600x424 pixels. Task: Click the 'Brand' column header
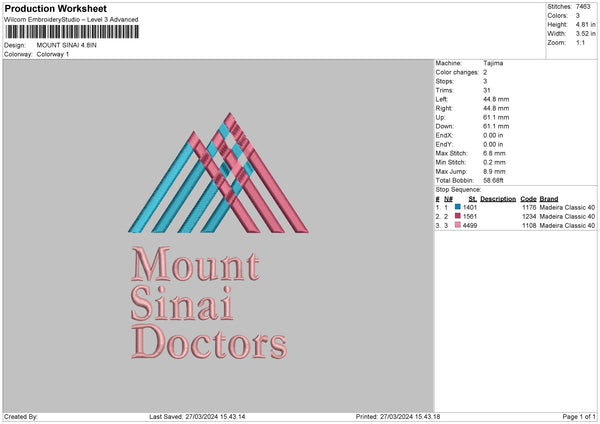pyautogui.click(x=549, y=199)
